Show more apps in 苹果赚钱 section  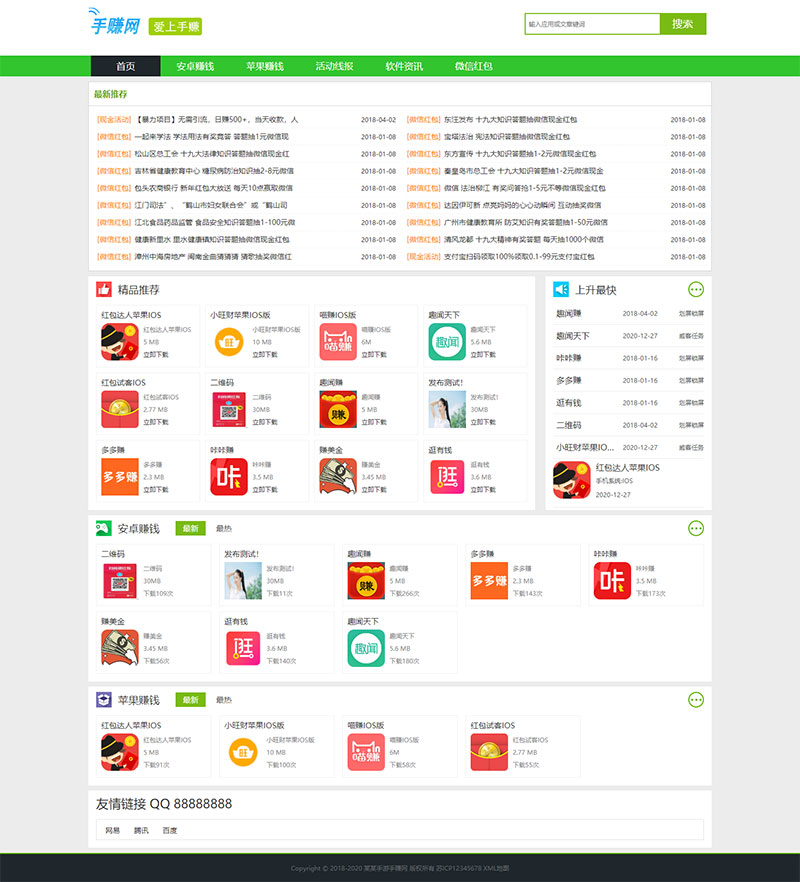click(x=696, y=700)
